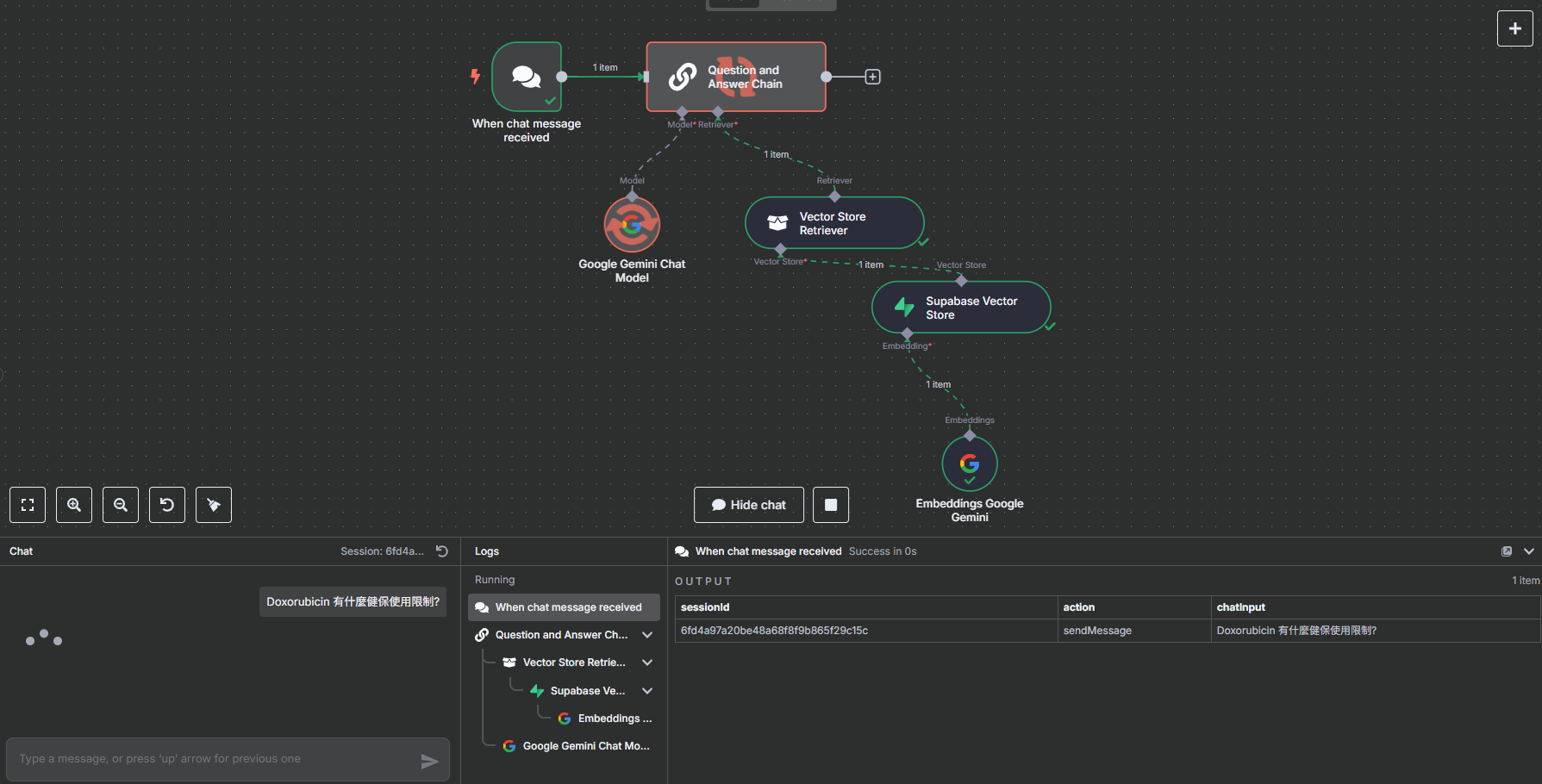Viewport: 1542px width, 784px height.
Task: Hide the chat panel
Action: coord(749,505)
